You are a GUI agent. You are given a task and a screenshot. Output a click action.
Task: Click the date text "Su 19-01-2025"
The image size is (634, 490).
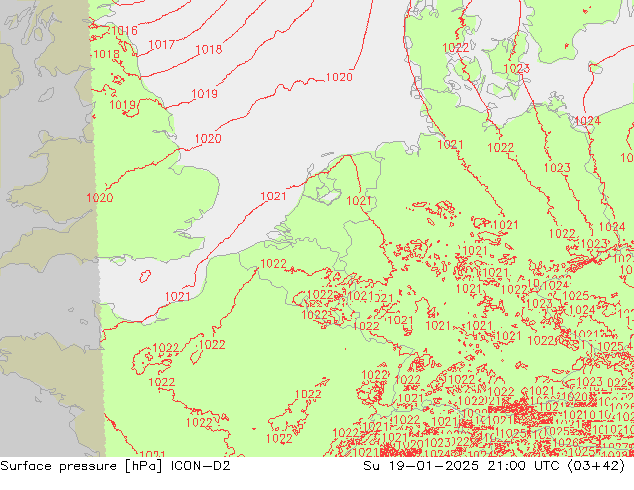point(421,466)
